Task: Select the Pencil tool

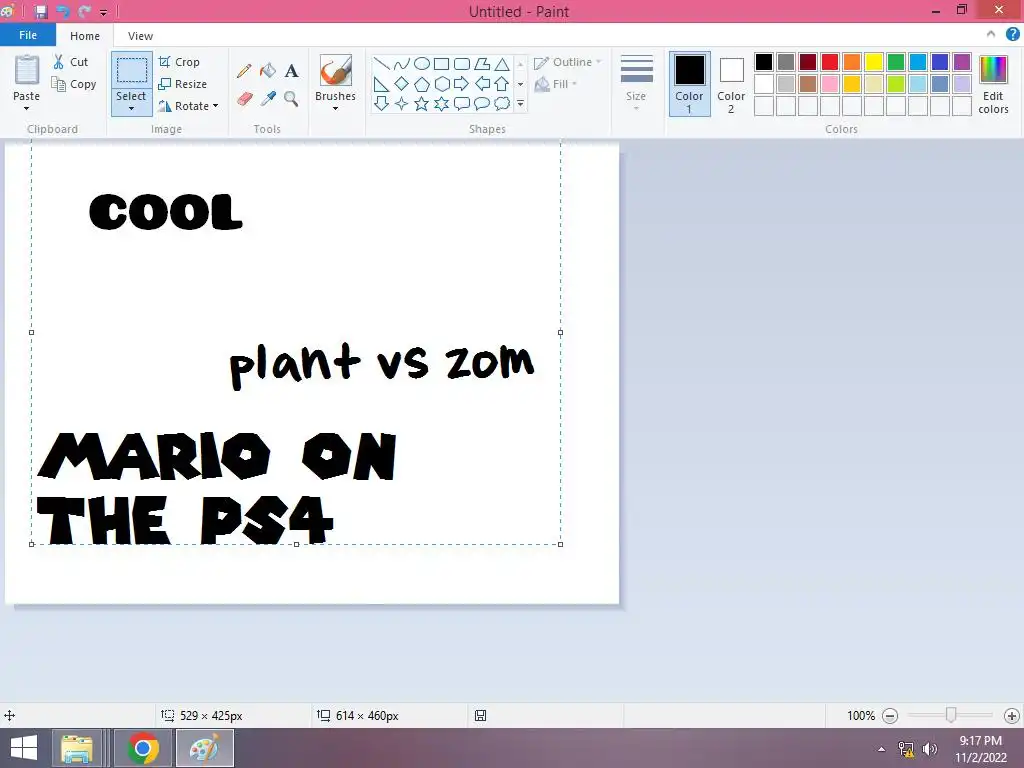Action: tap(244, 71)
